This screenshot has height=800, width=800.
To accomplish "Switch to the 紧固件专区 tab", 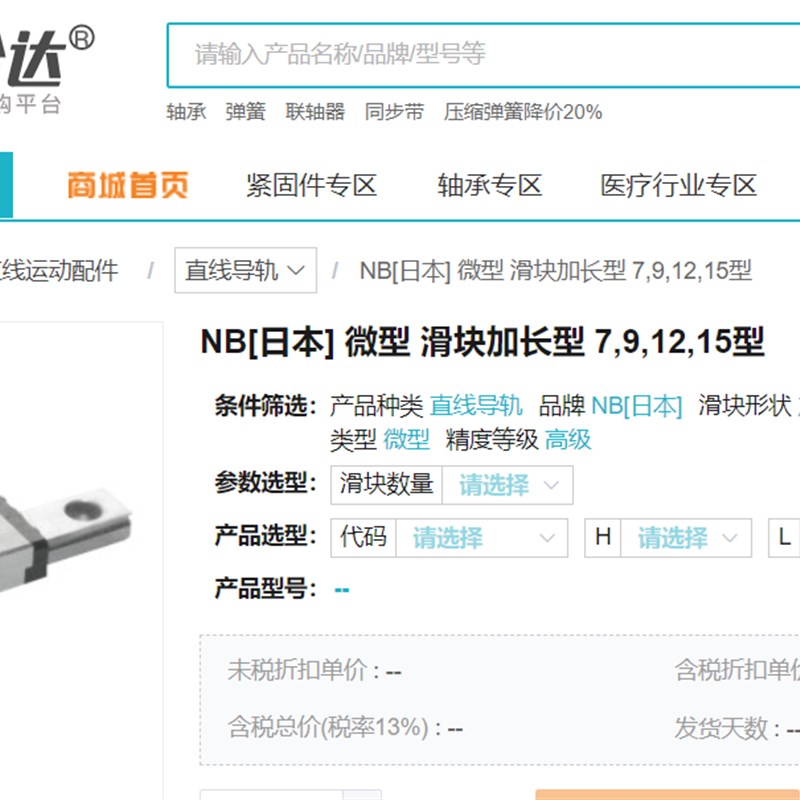I will click(311, 185).
